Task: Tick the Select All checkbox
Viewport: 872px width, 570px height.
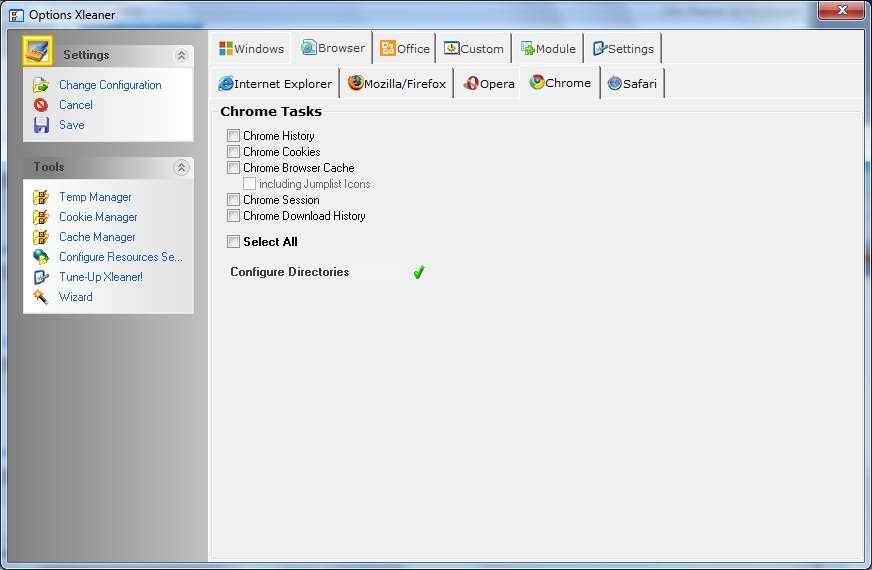Action: click(x=234, y=241)
